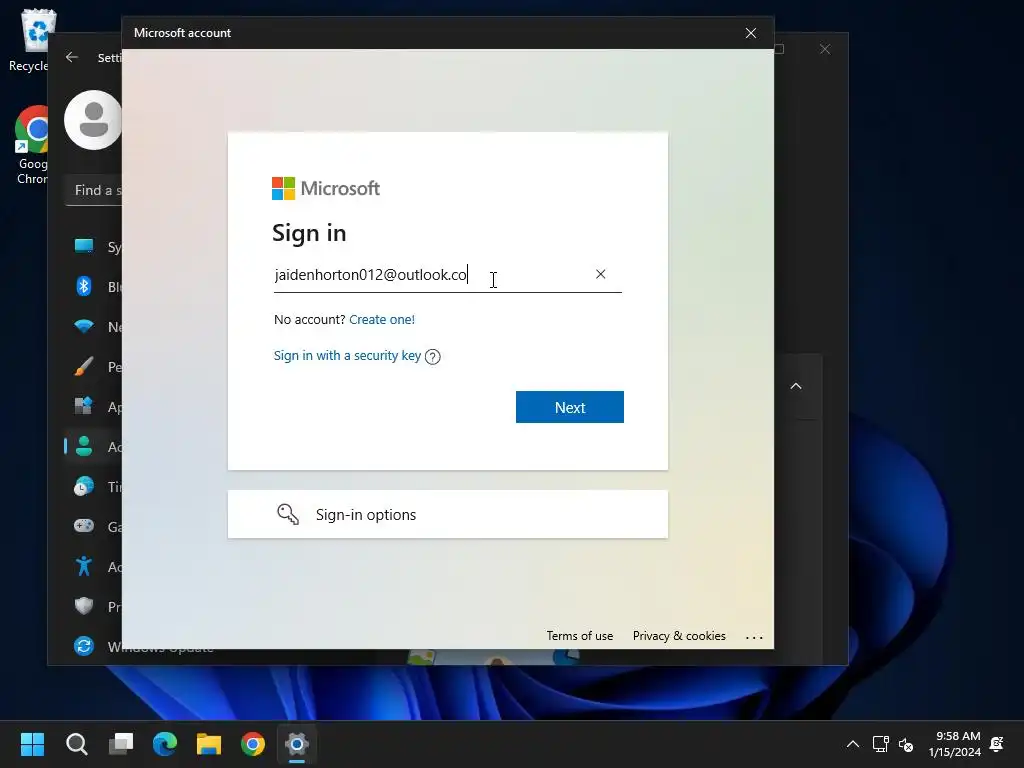Open the Terms of use link
This screenshot has height=768, width=1024.
coord(579,635)
